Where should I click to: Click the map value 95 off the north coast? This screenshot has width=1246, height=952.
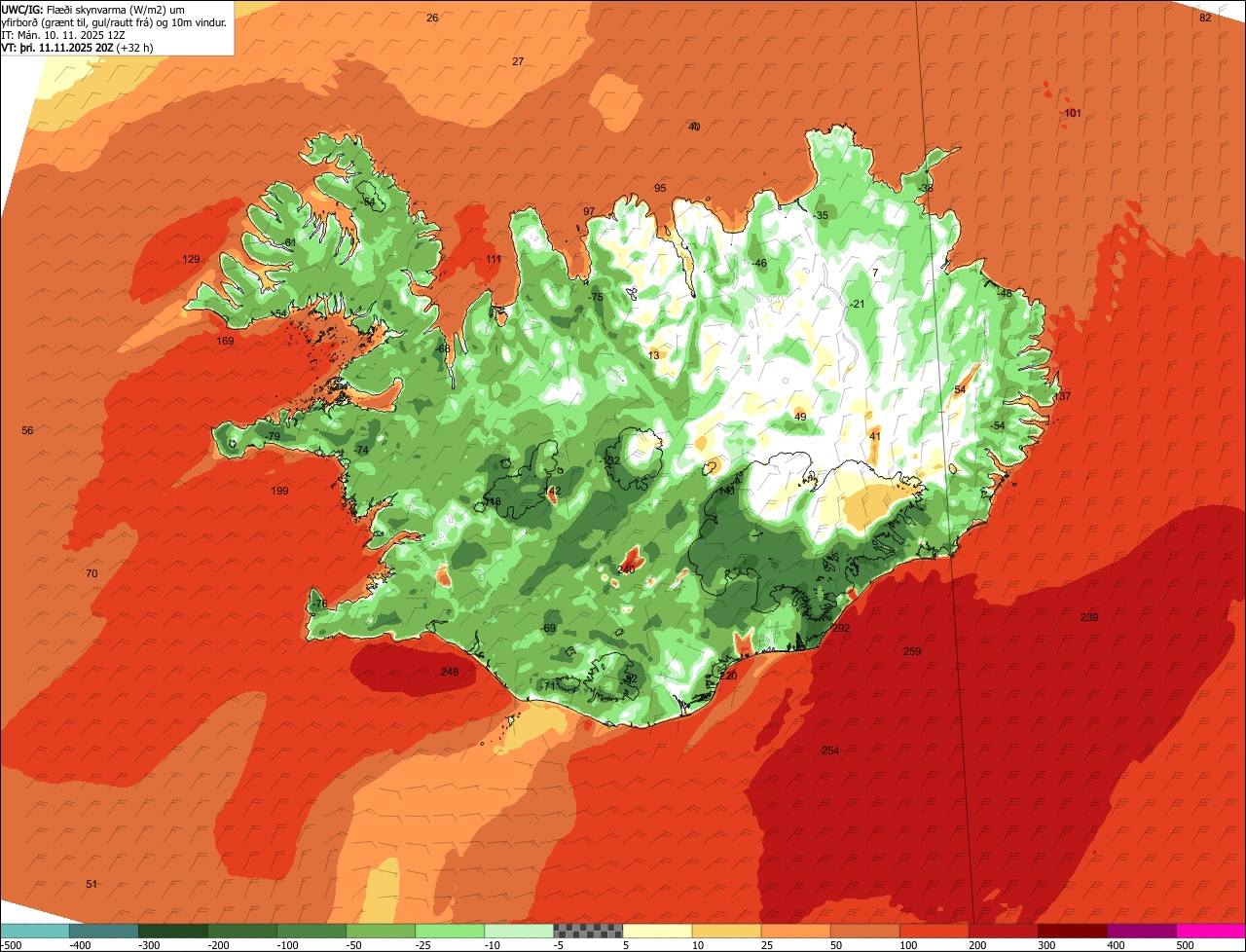[x=660, y=189]
